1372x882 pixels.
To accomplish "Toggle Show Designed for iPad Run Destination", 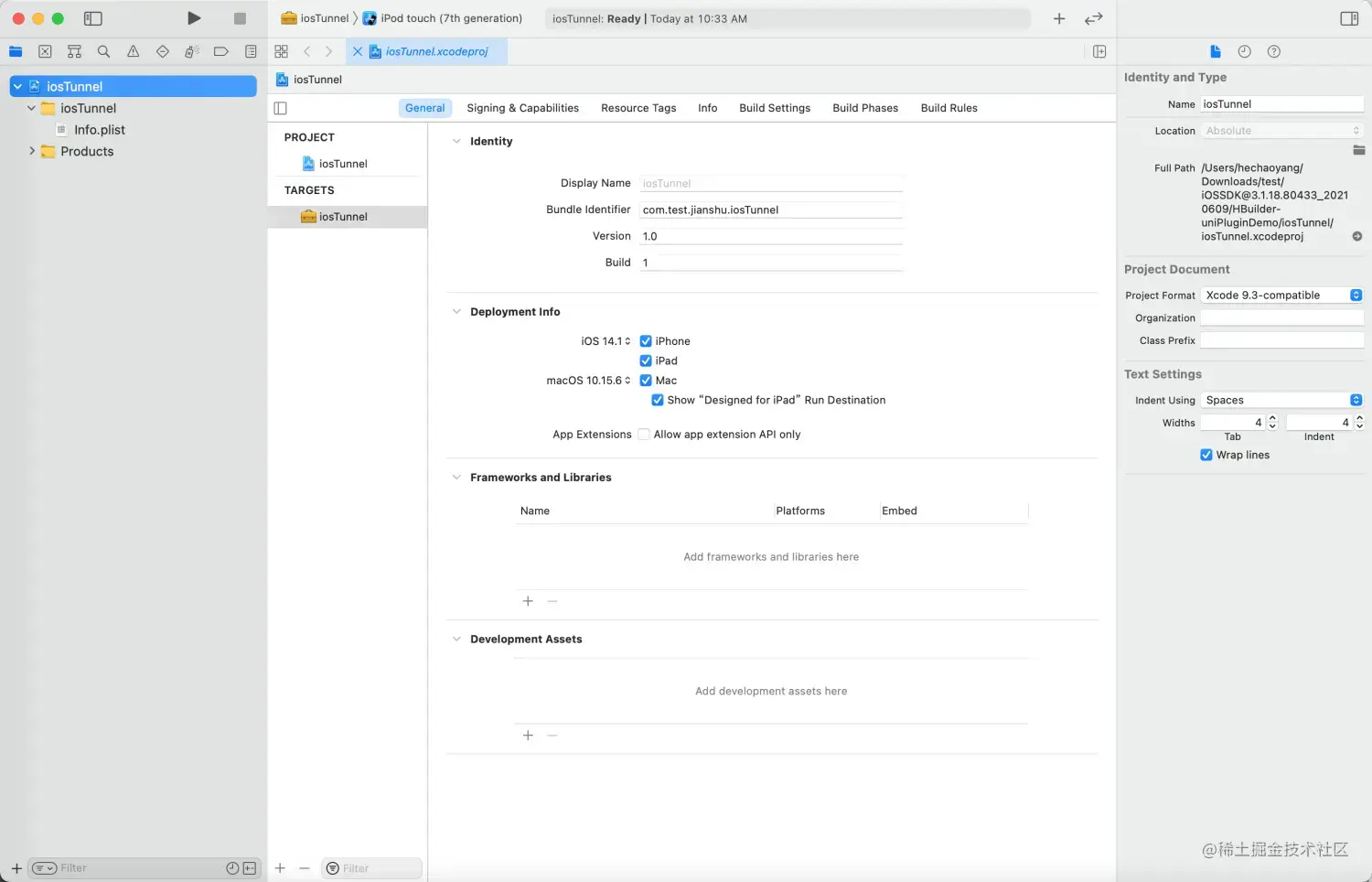I will (658, 400).
